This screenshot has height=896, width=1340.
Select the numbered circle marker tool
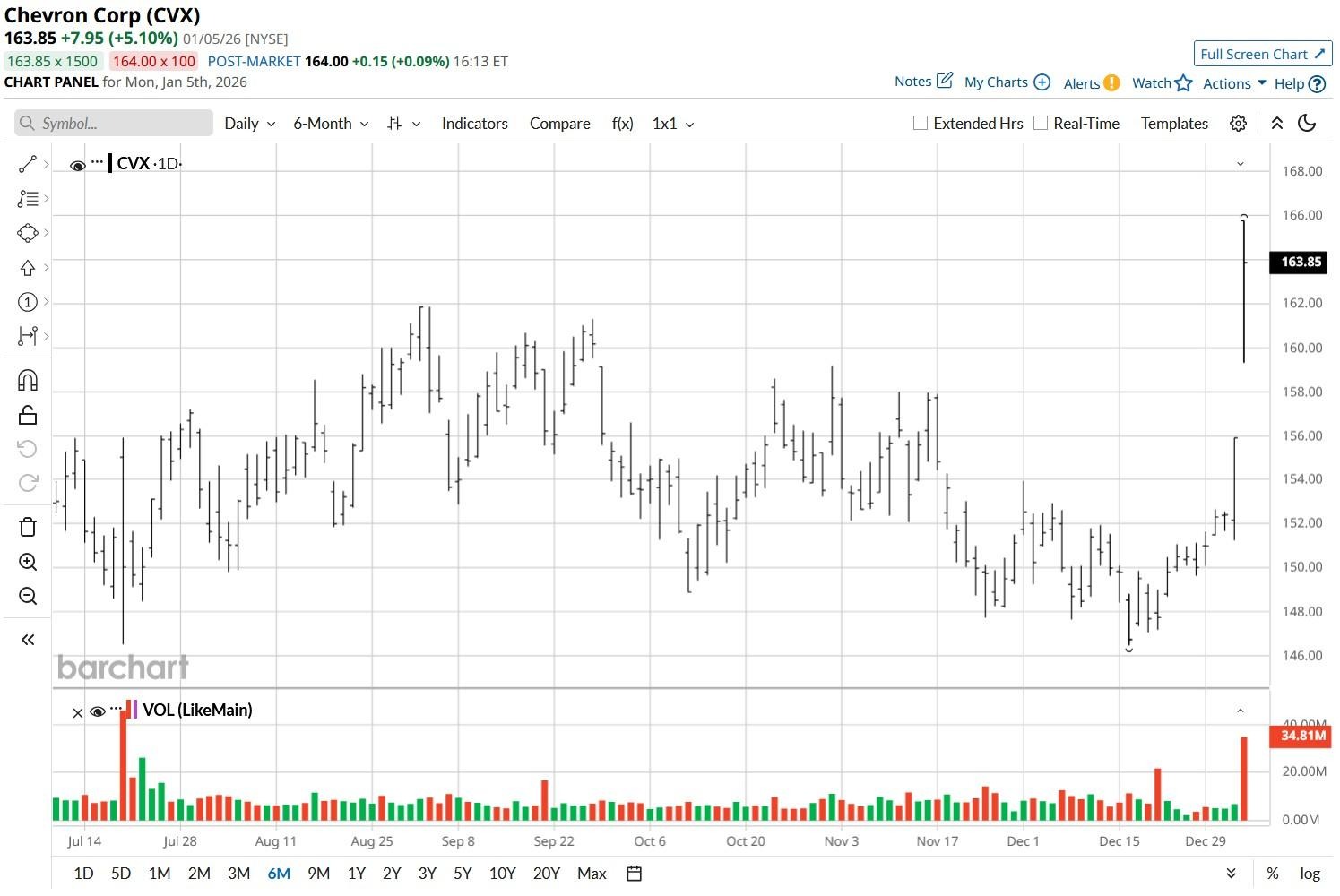point(28,302)
